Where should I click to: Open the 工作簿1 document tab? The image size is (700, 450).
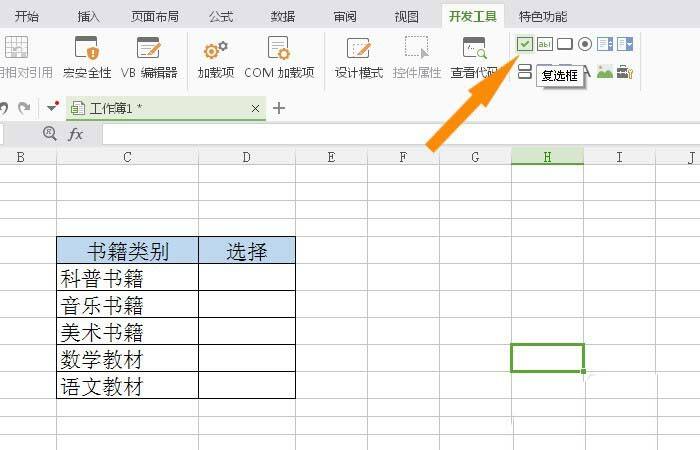[x=166, y=108]
